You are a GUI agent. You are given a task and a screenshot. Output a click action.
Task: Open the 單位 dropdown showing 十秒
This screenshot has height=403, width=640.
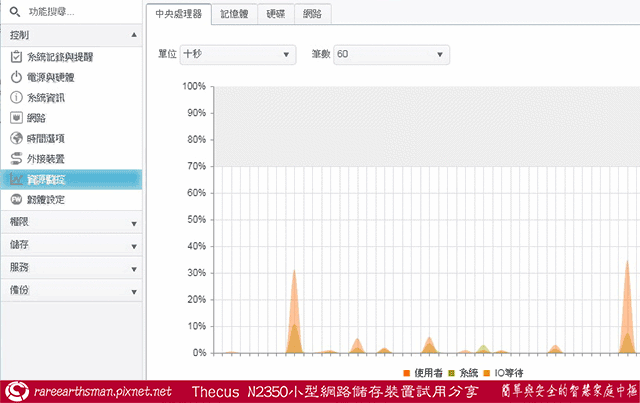pos(238,53)
